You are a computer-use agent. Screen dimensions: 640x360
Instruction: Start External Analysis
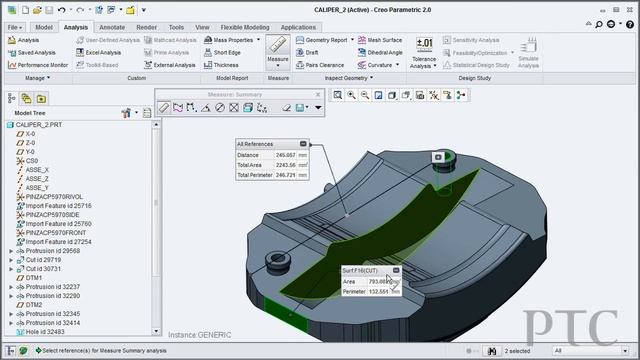[170, 65]
